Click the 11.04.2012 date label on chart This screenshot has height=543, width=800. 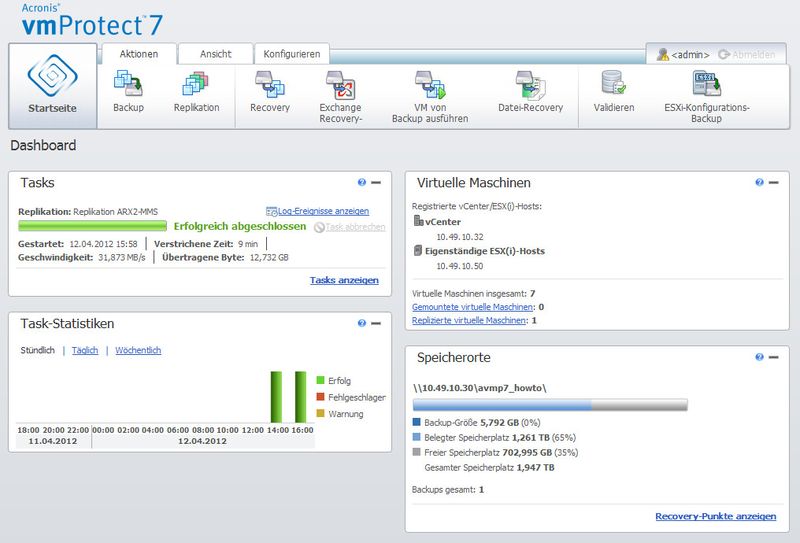point(53,441)
